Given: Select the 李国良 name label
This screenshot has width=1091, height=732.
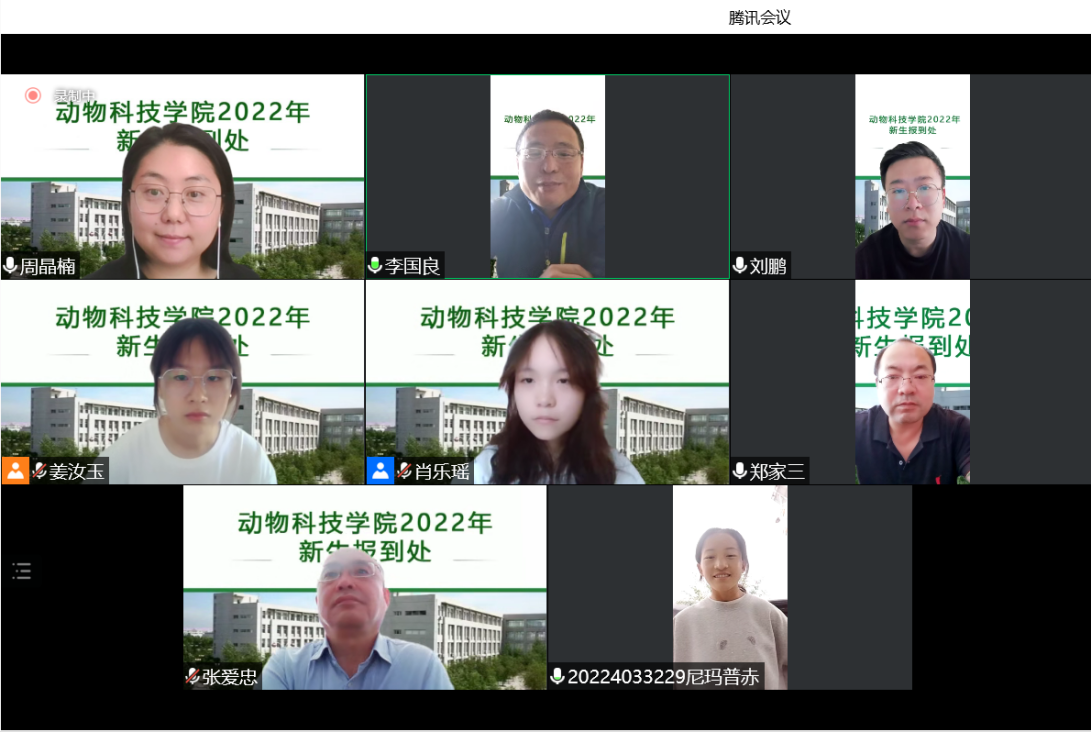Looking at the screenshot, I should pyautogui.click(x=412, y=266).
